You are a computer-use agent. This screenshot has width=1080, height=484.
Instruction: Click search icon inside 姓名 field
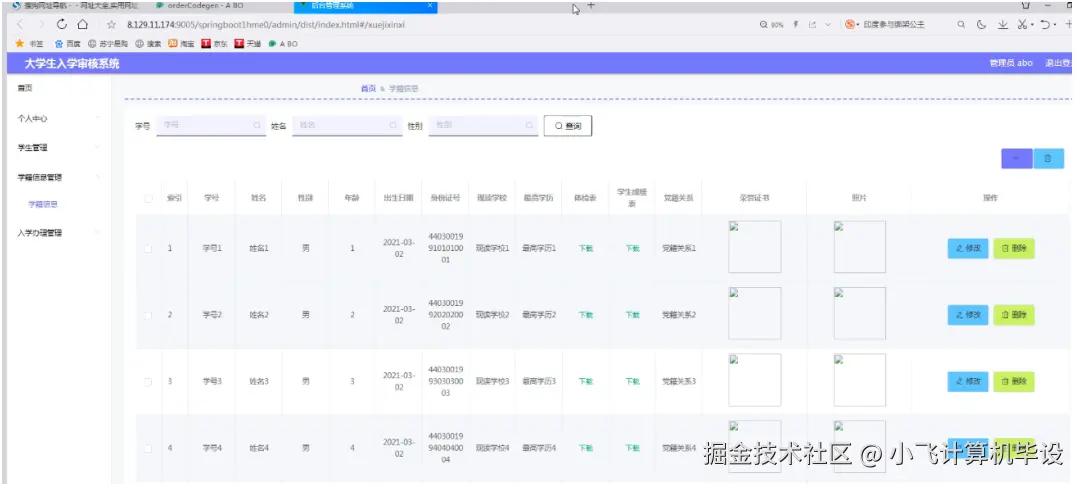(393, 126)
